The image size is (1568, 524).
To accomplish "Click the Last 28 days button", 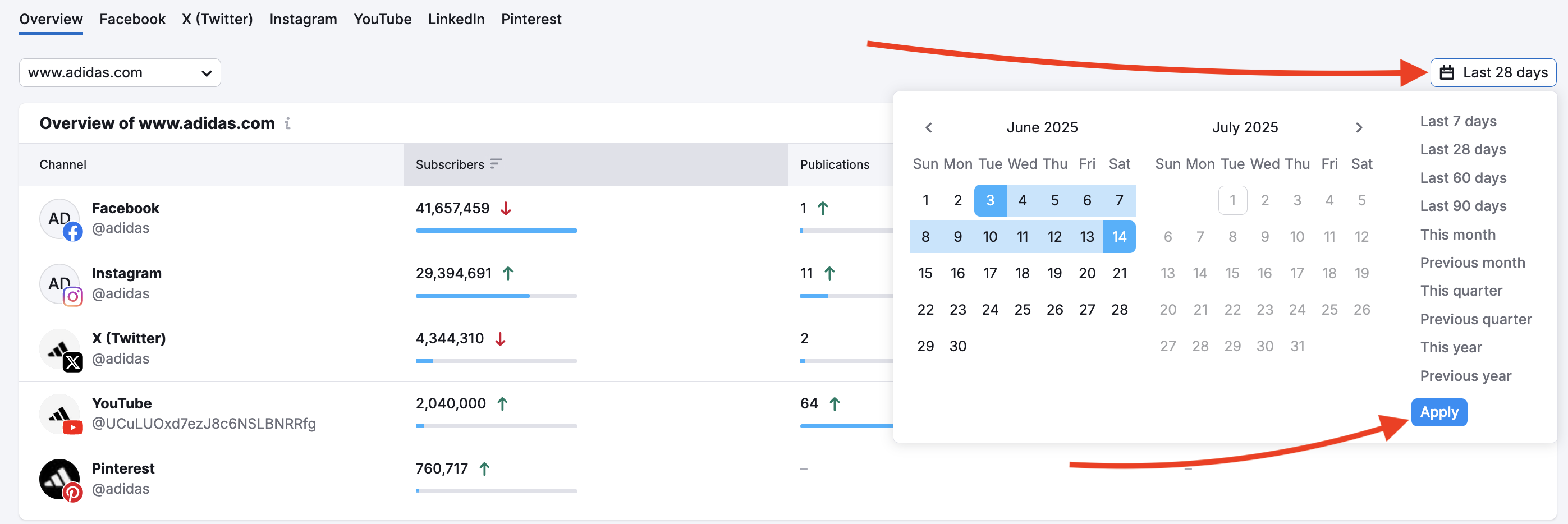I will pyautogui.click(x=1494, y=72).
